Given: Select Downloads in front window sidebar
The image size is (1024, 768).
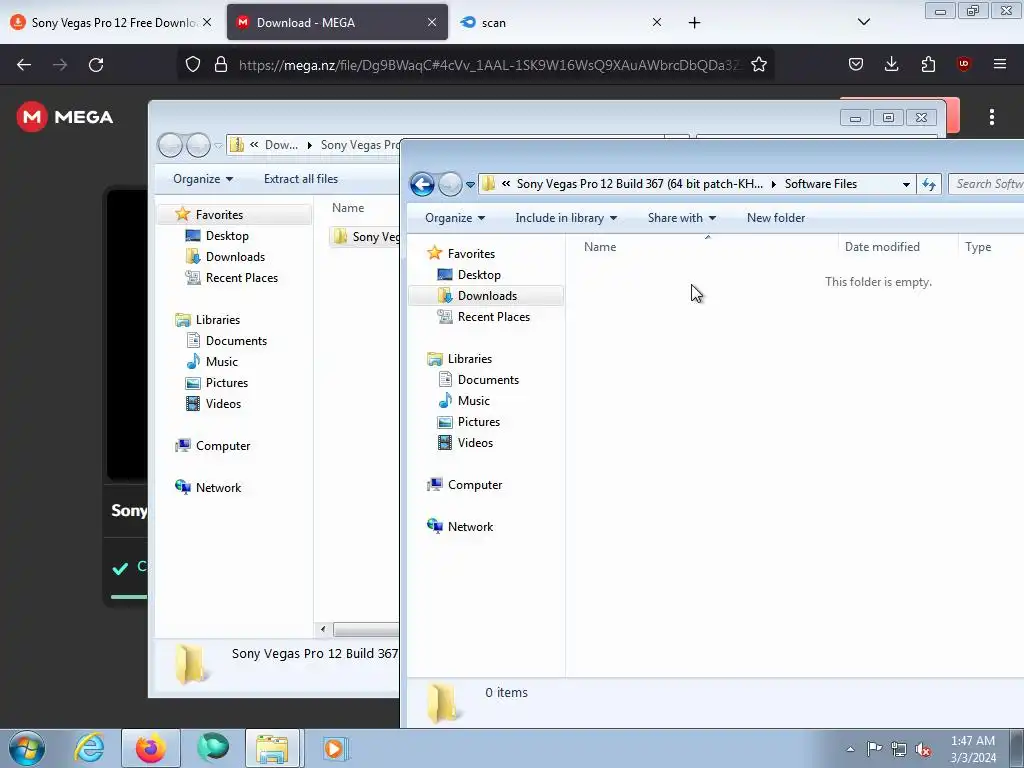Looking at the screenshot, I should click(487, 296).
